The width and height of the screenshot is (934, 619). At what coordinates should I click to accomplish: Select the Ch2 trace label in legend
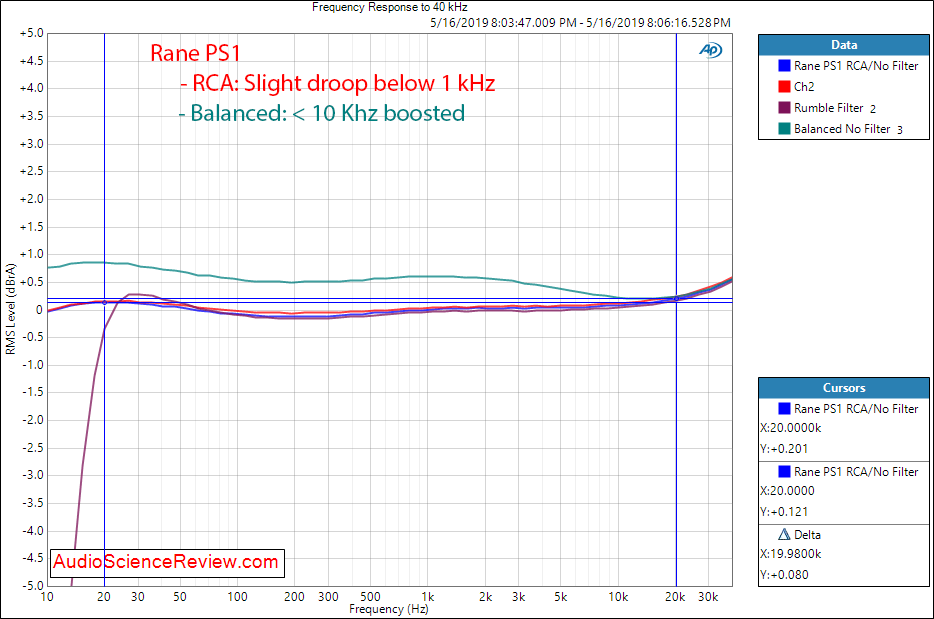point(804,87)
